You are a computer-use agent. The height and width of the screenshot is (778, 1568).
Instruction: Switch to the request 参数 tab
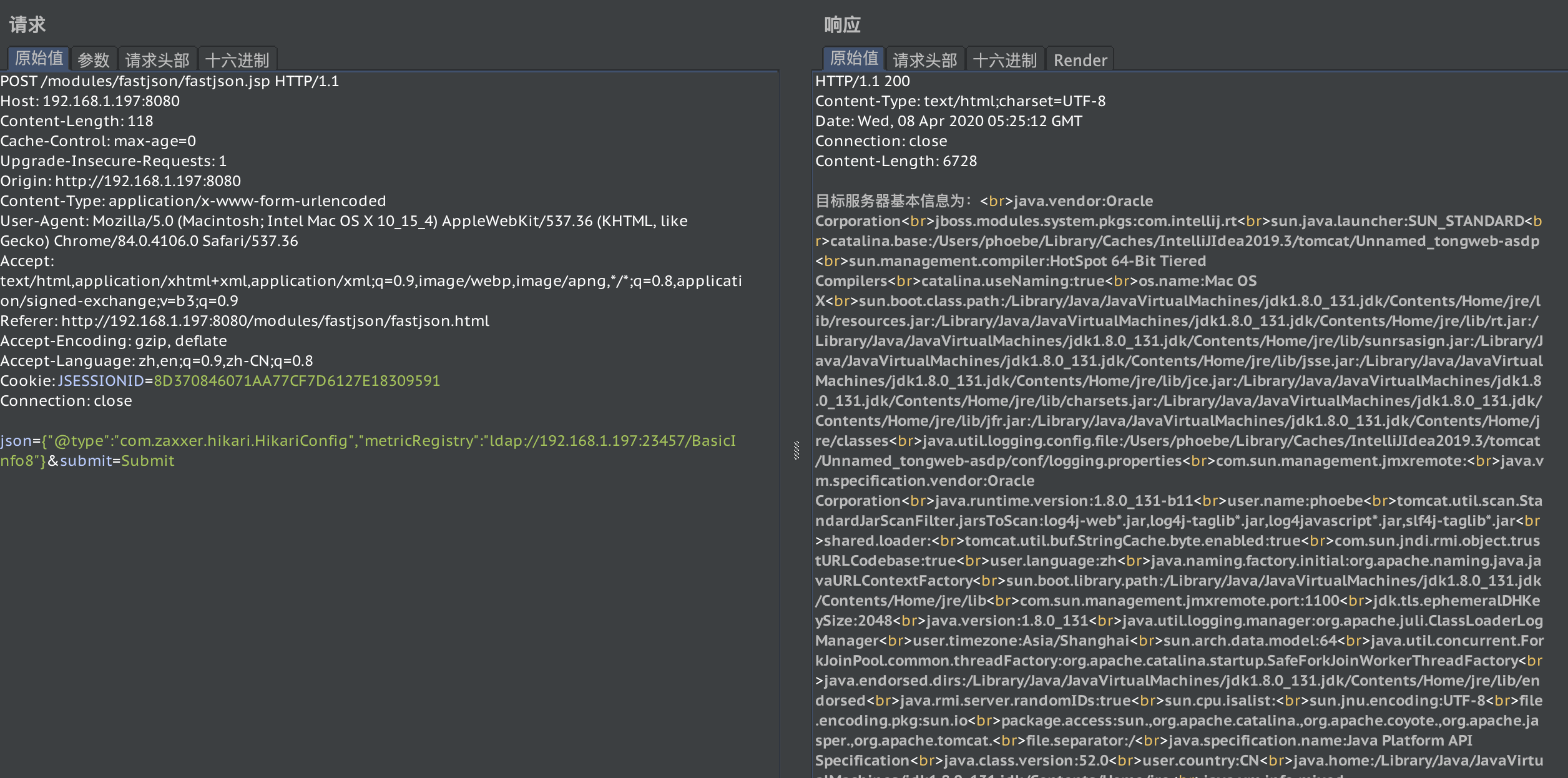point(94,60)
